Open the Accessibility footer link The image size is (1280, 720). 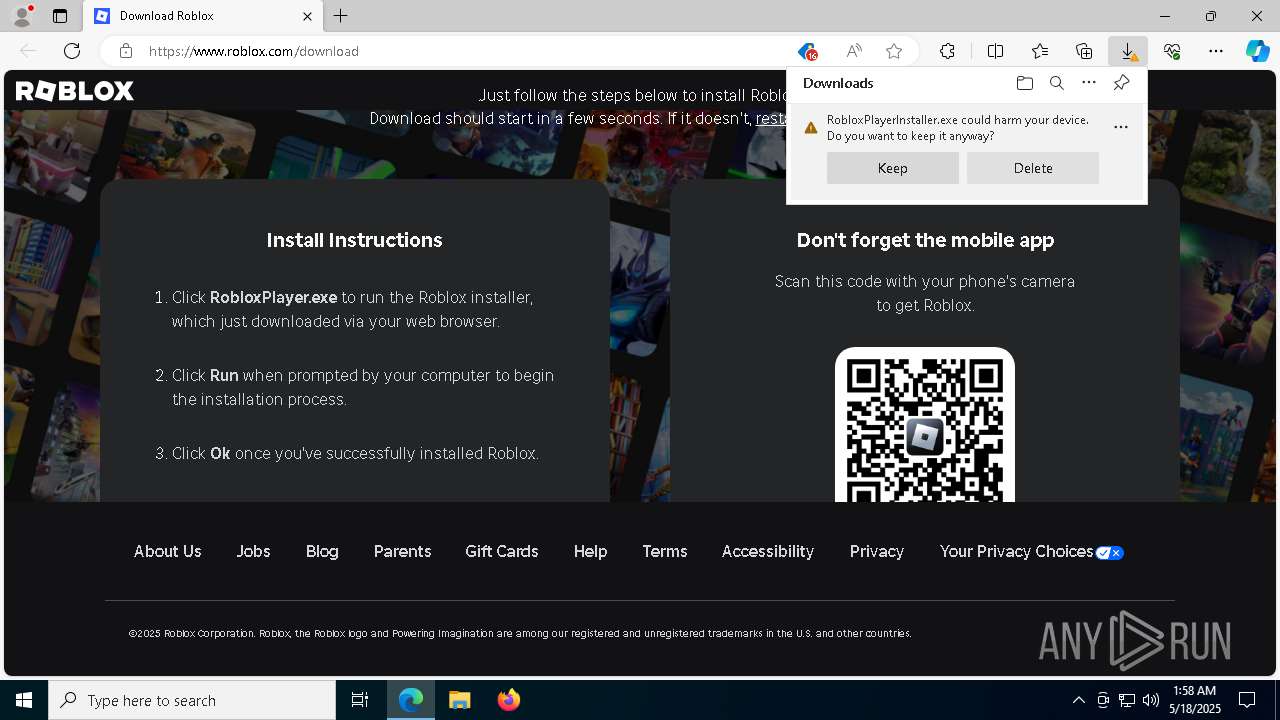tap(768, 551)
